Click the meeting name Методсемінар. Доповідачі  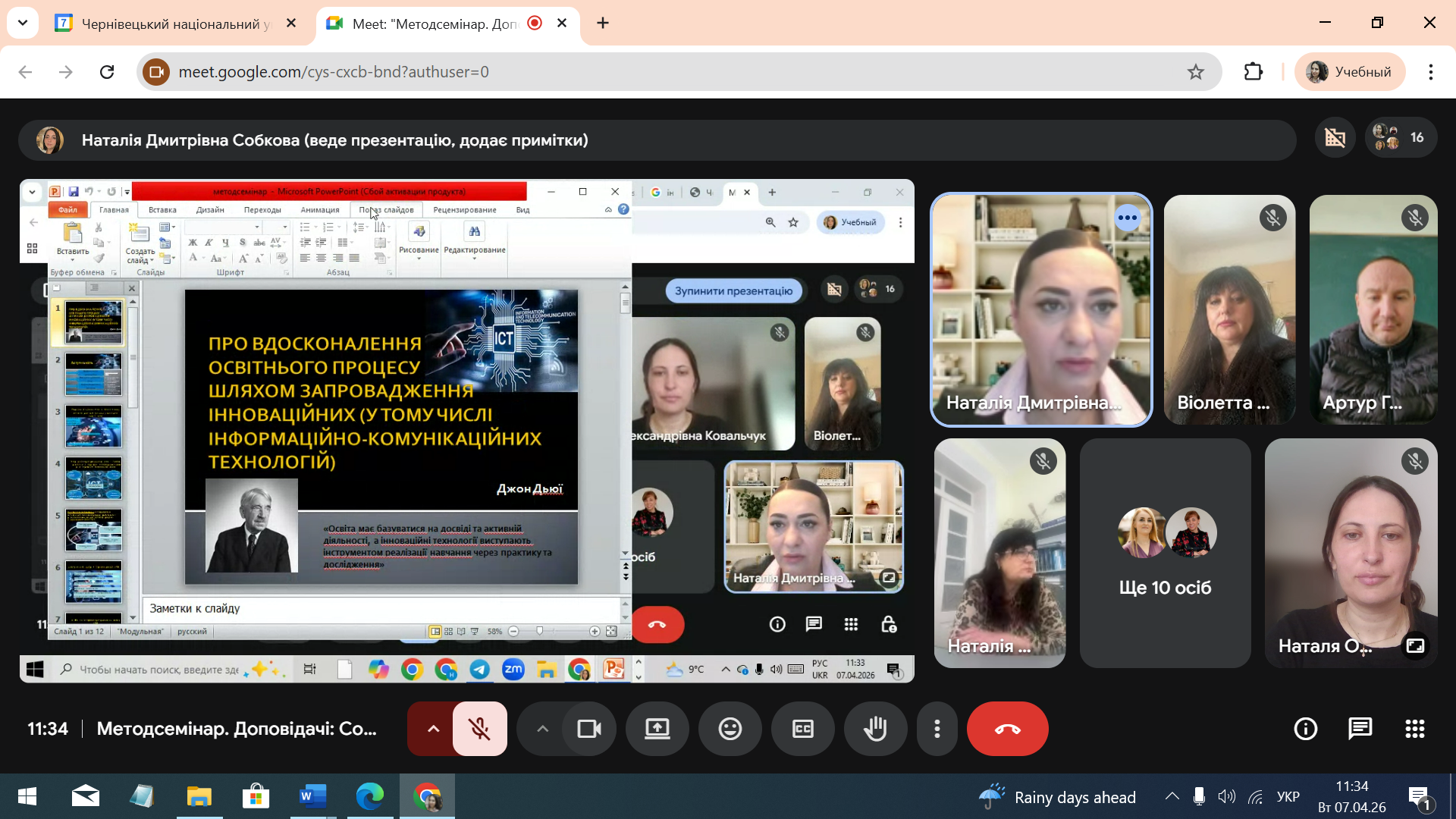coord(237,729)
